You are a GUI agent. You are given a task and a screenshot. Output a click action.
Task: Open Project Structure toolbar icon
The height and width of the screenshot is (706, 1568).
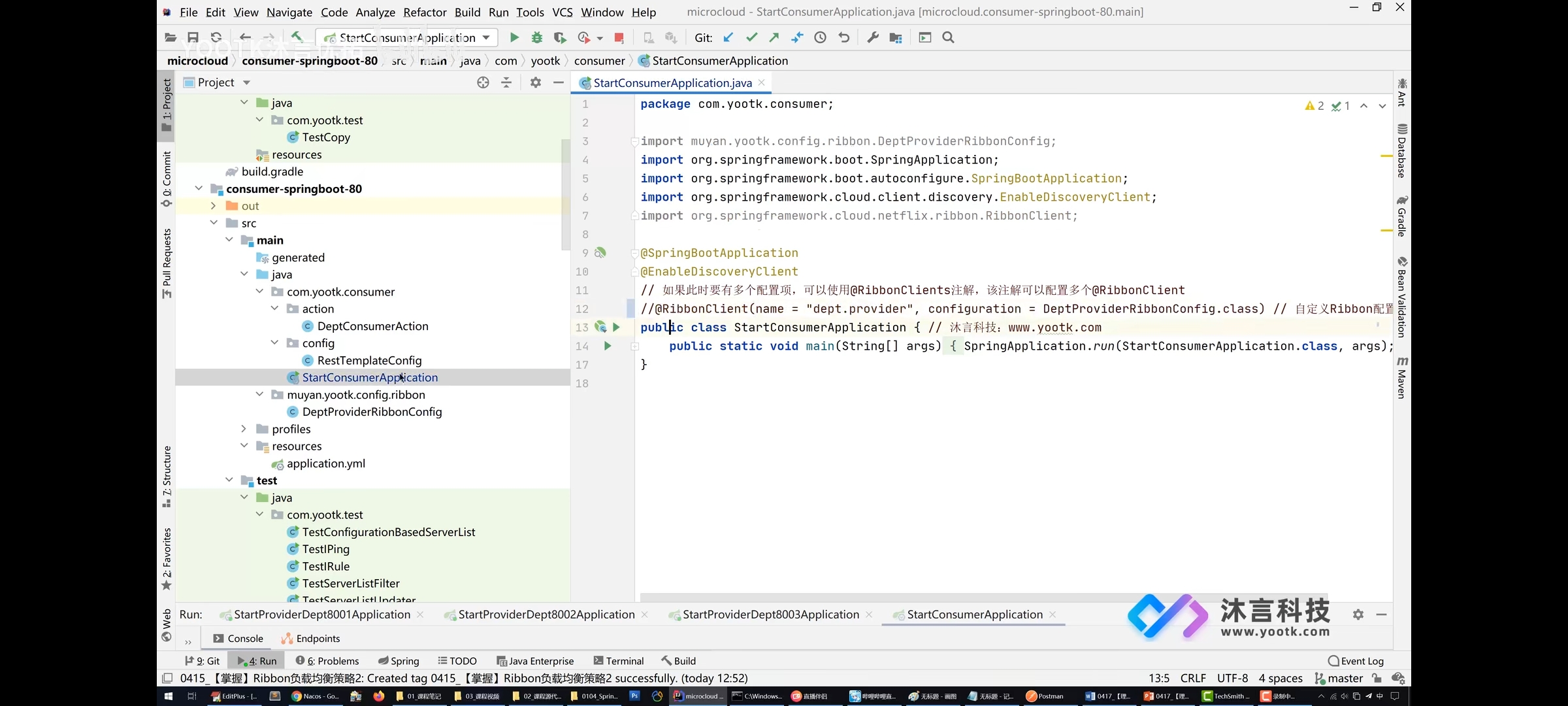896,38
